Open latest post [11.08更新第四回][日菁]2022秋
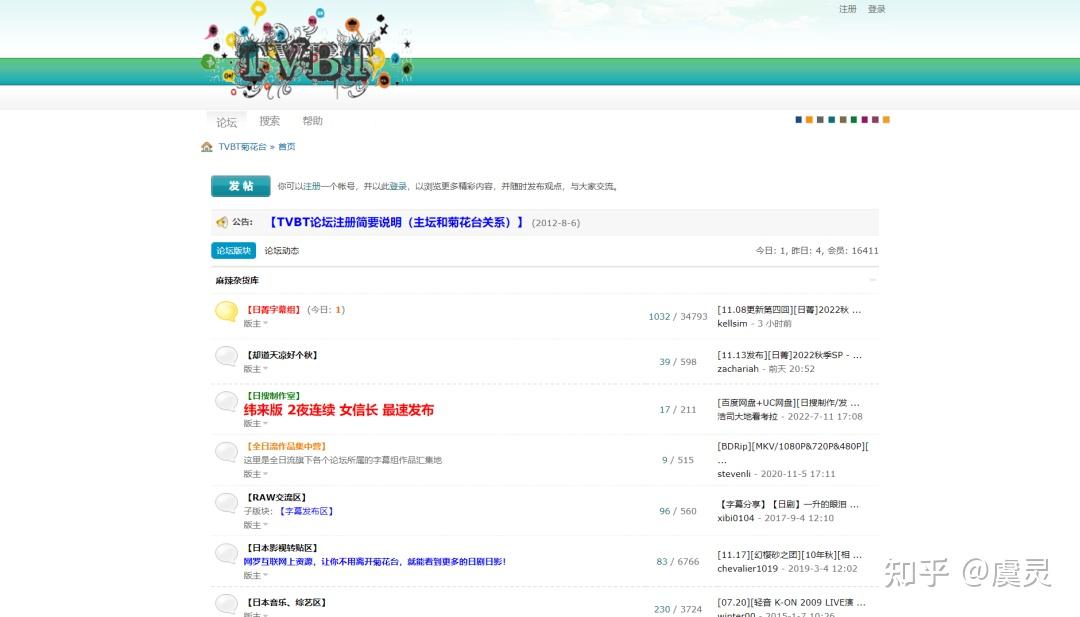 (x=789, y=310)
